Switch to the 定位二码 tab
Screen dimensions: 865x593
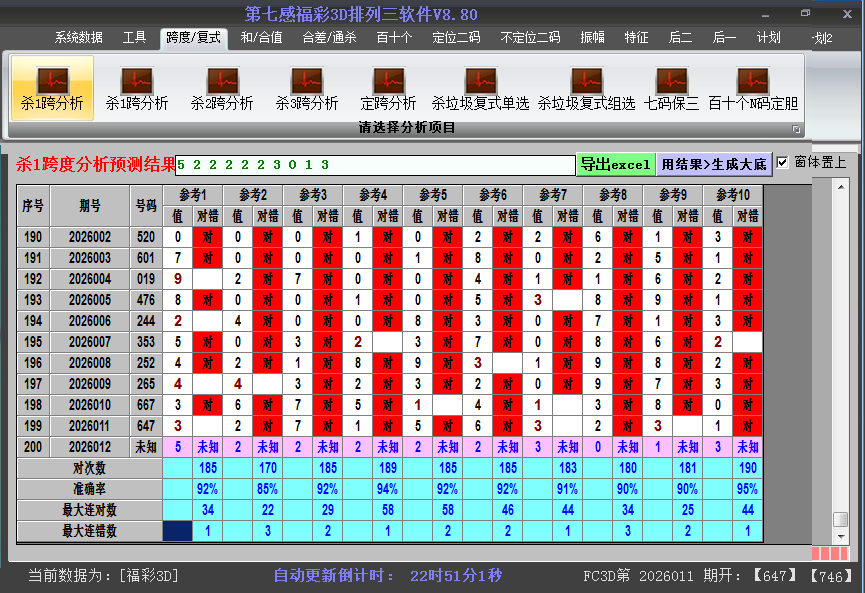[x=456, y=38]
